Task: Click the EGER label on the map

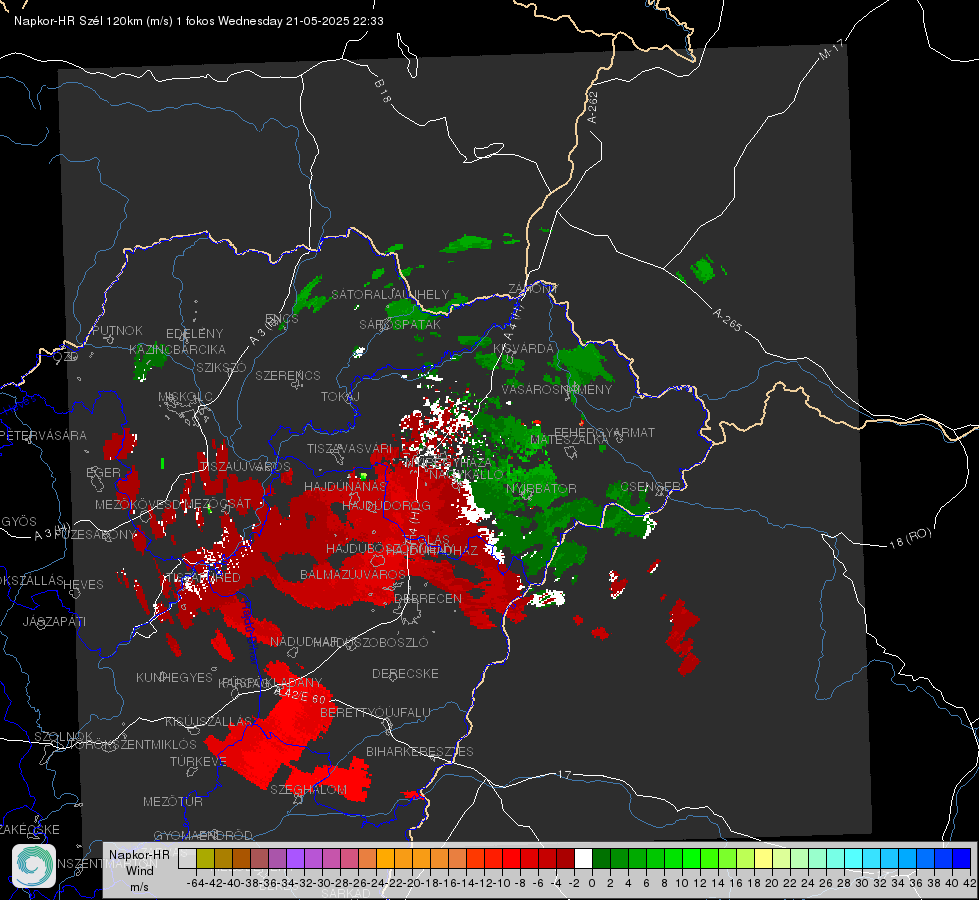Action: click(x=103, y=472)
